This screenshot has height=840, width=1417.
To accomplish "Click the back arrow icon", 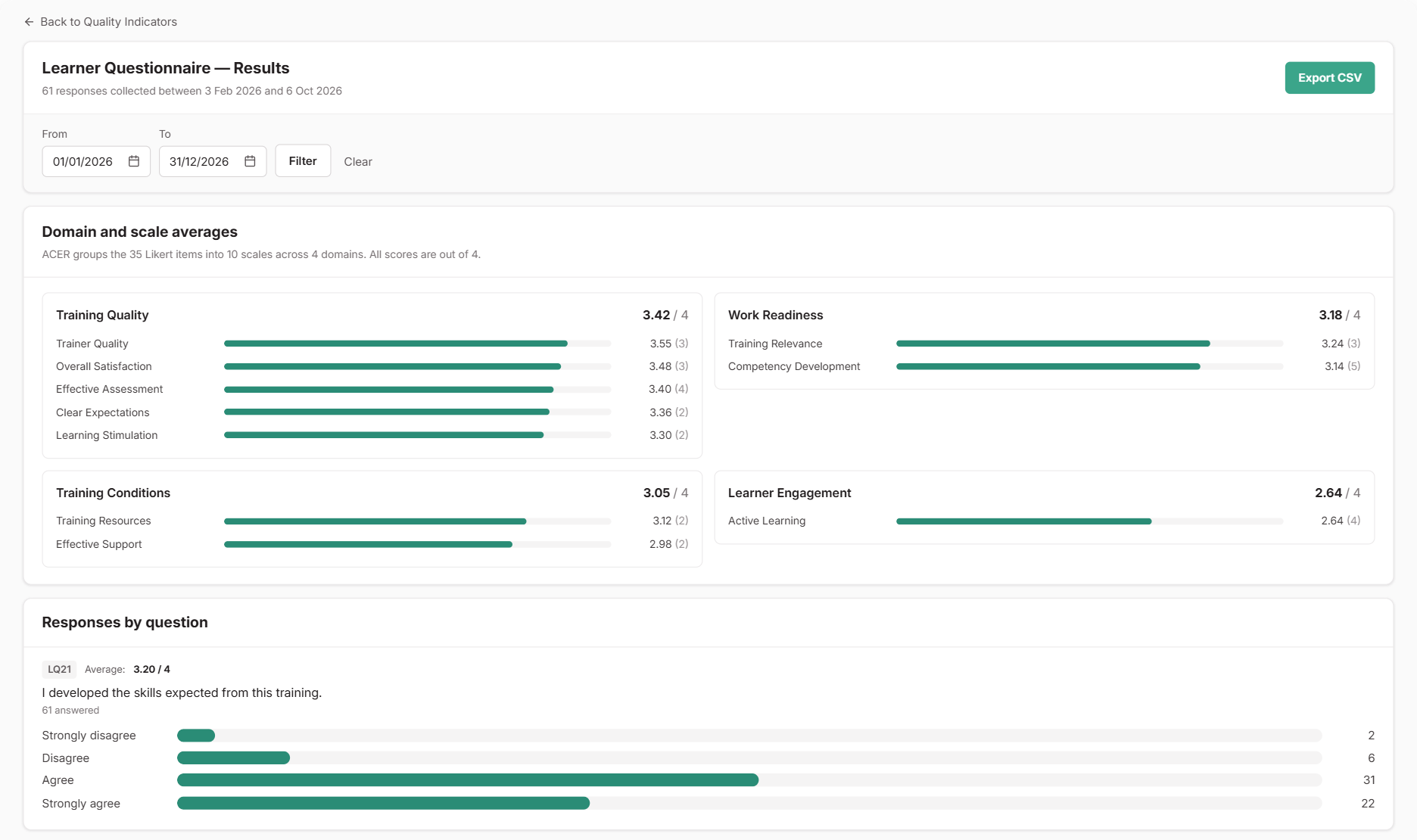I will pos(29,22).
